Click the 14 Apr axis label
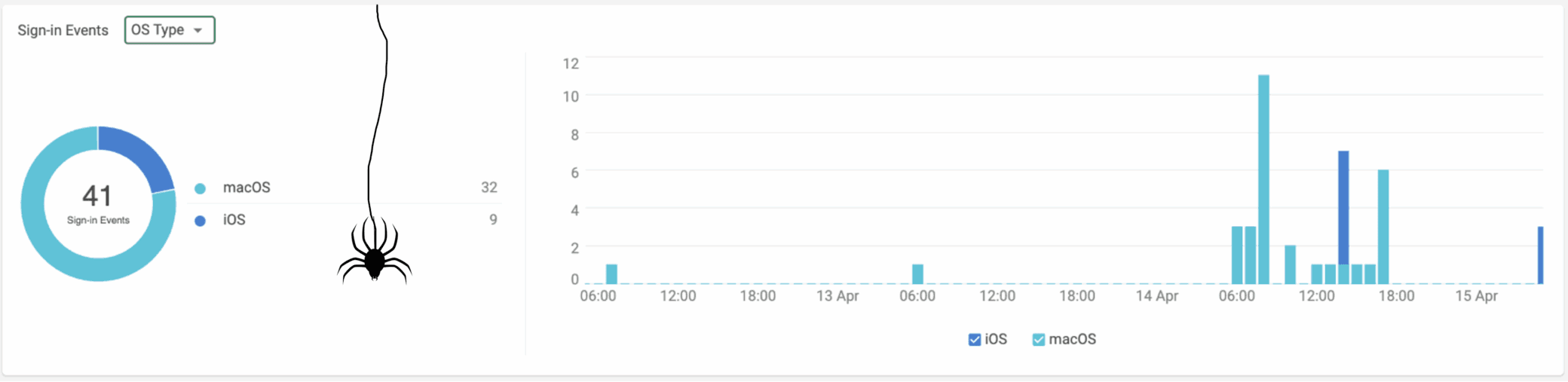 1157,296
